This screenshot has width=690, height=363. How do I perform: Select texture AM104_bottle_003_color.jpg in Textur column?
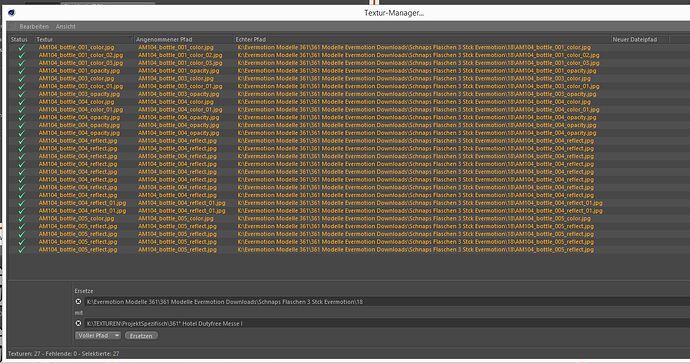[76, 79]
